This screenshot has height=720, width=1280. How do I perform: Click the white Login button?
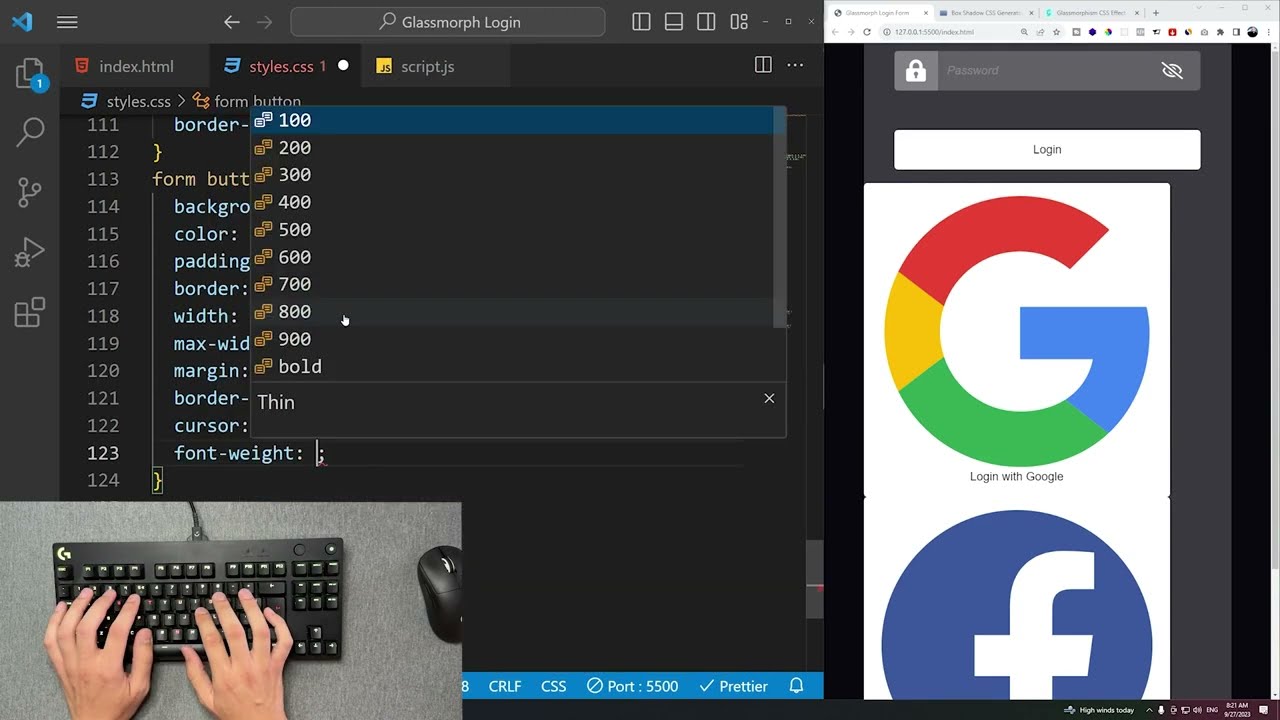(x=1047, y=149)
